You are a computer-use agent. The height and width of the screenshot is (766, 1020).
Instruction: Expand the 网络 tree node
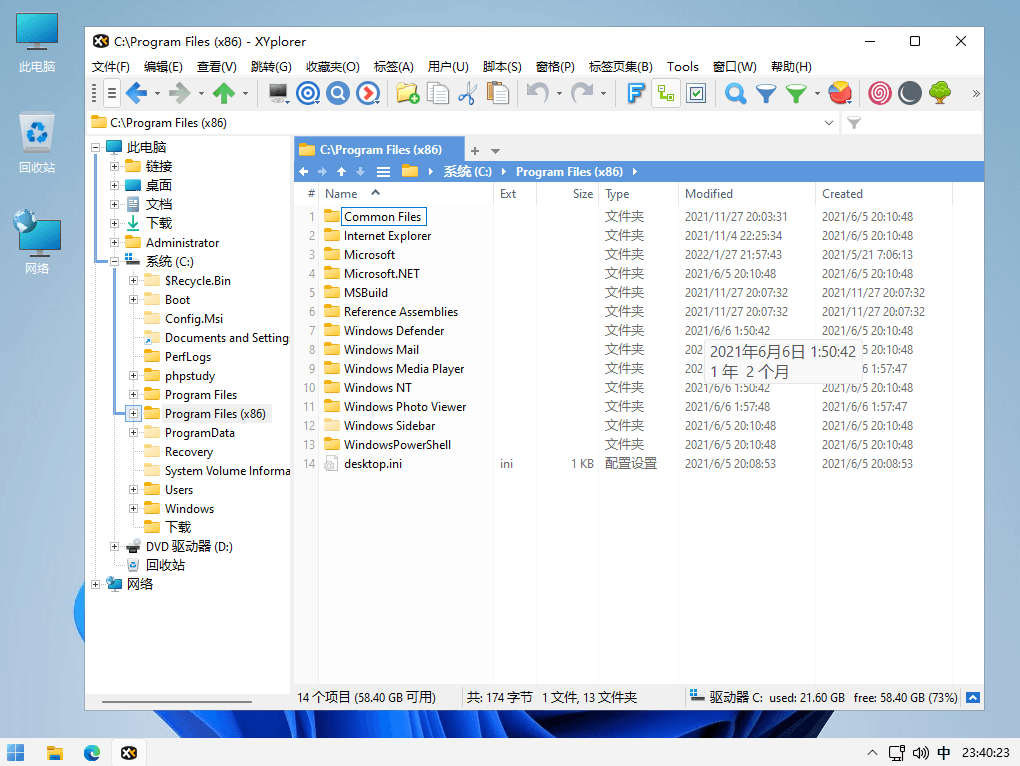coord(96,584)
